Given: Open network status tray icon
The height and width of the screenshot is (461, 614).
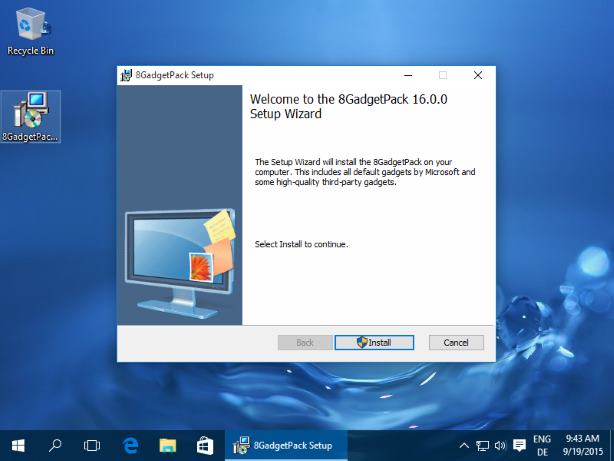Looking at the screenshot, I should [482, 445].
